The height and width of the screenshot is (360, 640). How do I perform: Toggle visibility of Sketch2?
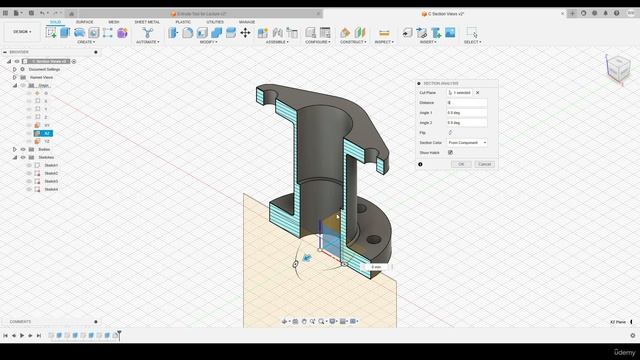(x=29, y=173)
